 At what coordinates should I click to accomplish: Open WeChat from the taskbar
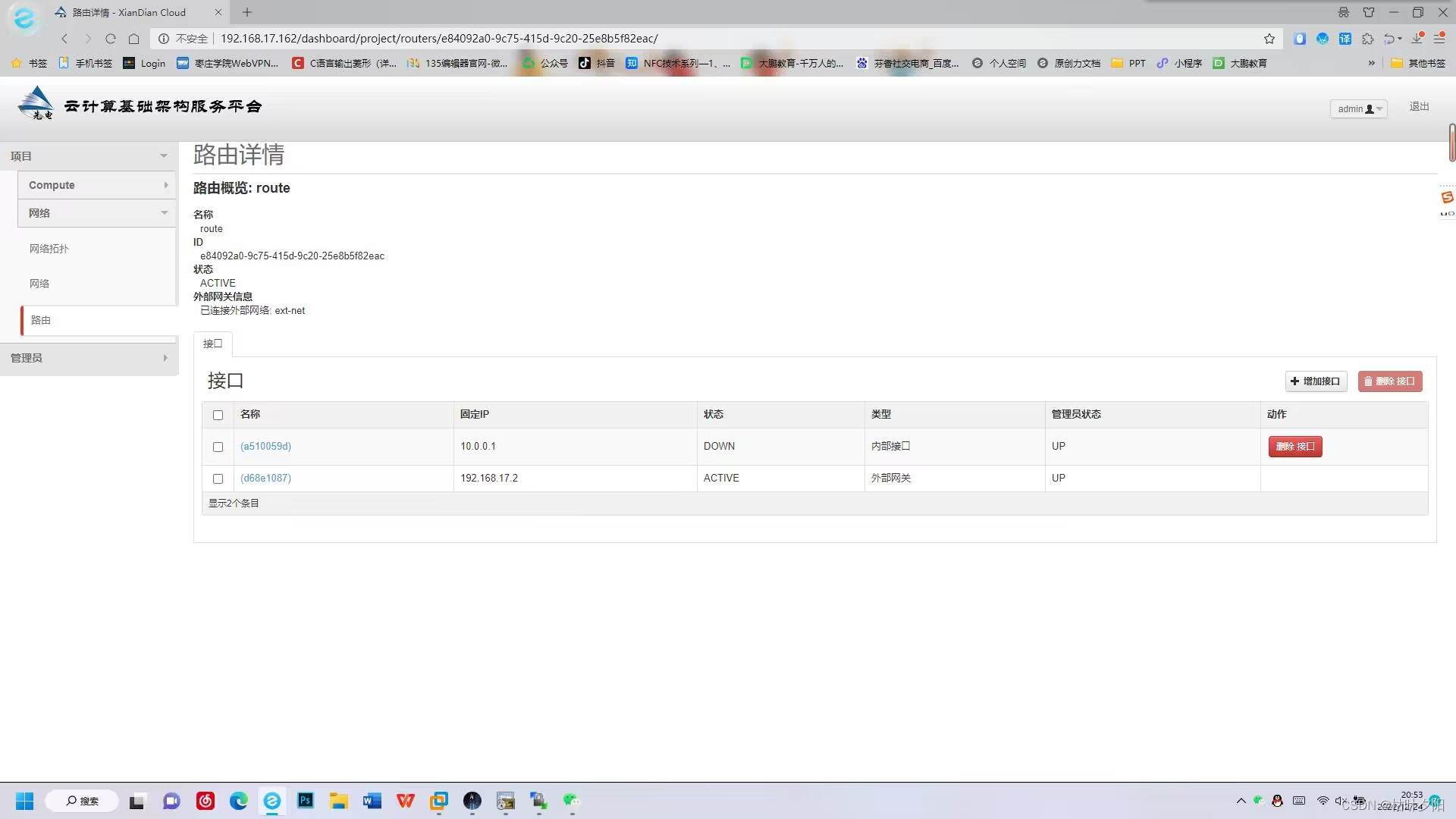[x=570, y=800]
